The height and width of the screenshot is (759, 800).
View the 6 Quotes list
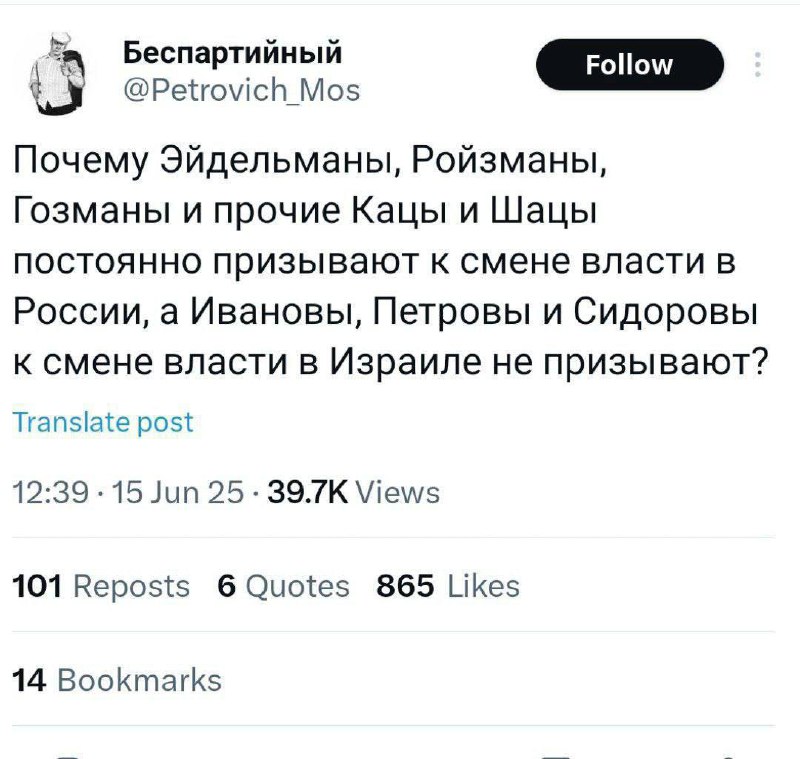282,585
